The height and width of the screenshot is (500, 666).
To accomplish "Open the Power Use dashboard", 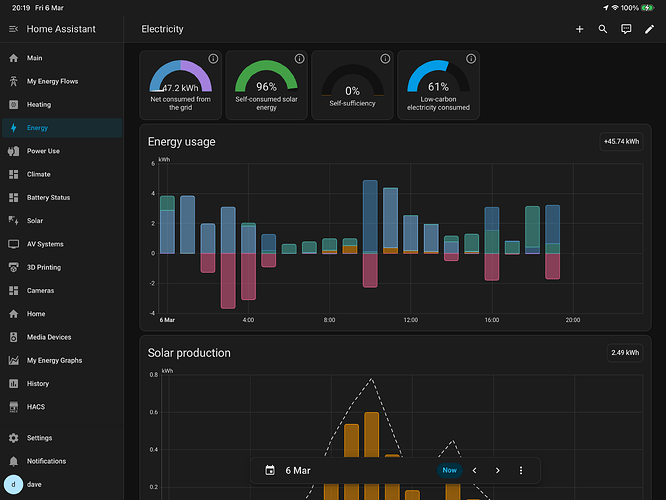I will tap(62, 151).
